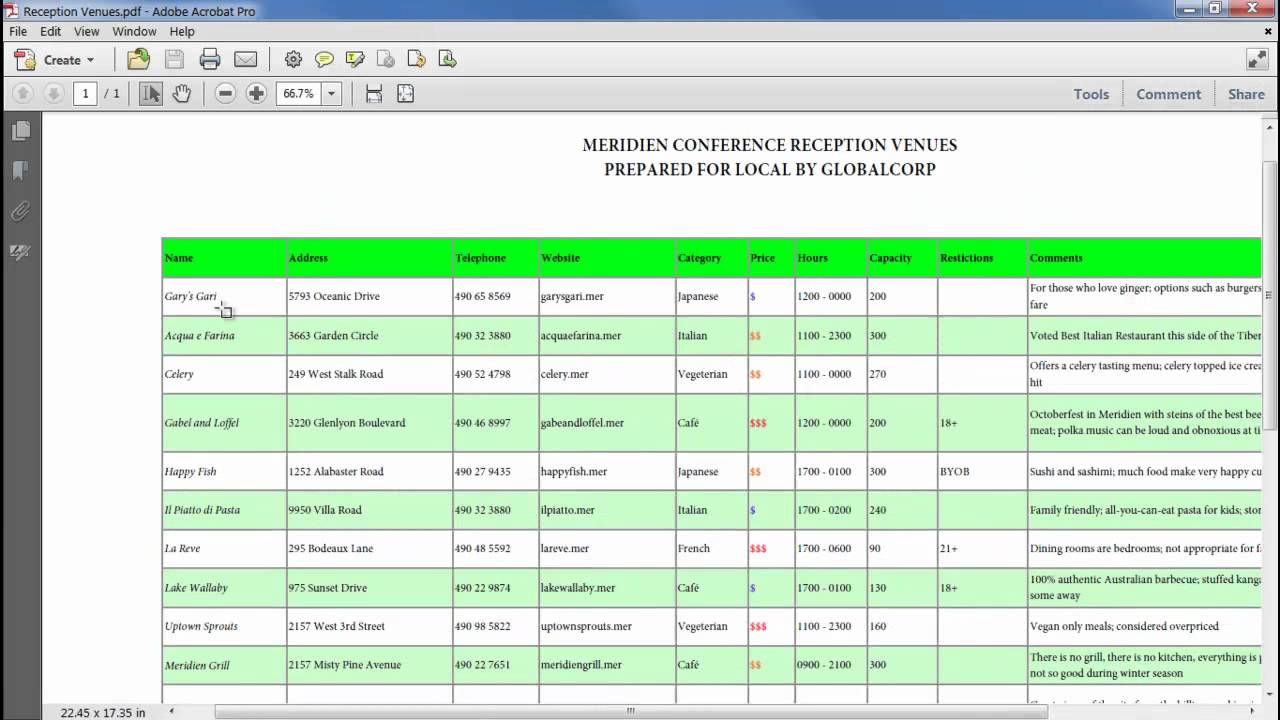1280x720 pixels.
Task: Fit one full page to window icon
Action: tap(405, 94)
